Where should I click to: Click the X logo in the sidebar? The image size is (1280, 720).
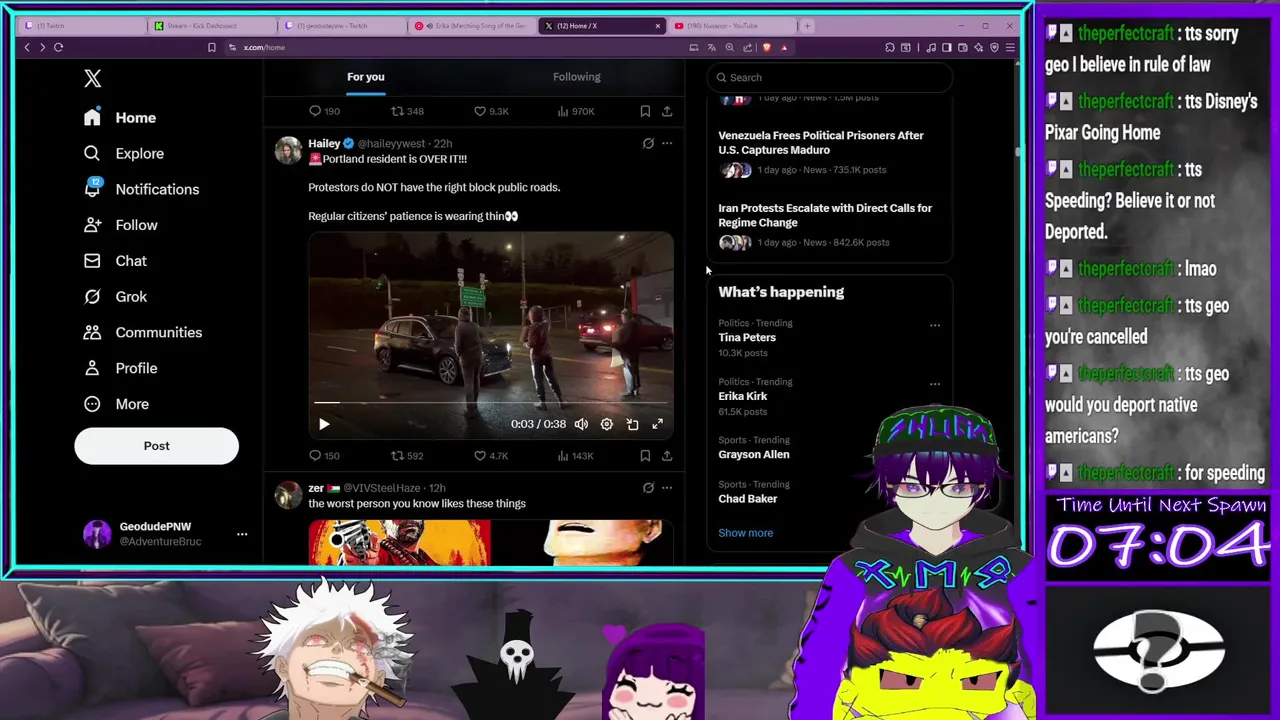[92, 78]
